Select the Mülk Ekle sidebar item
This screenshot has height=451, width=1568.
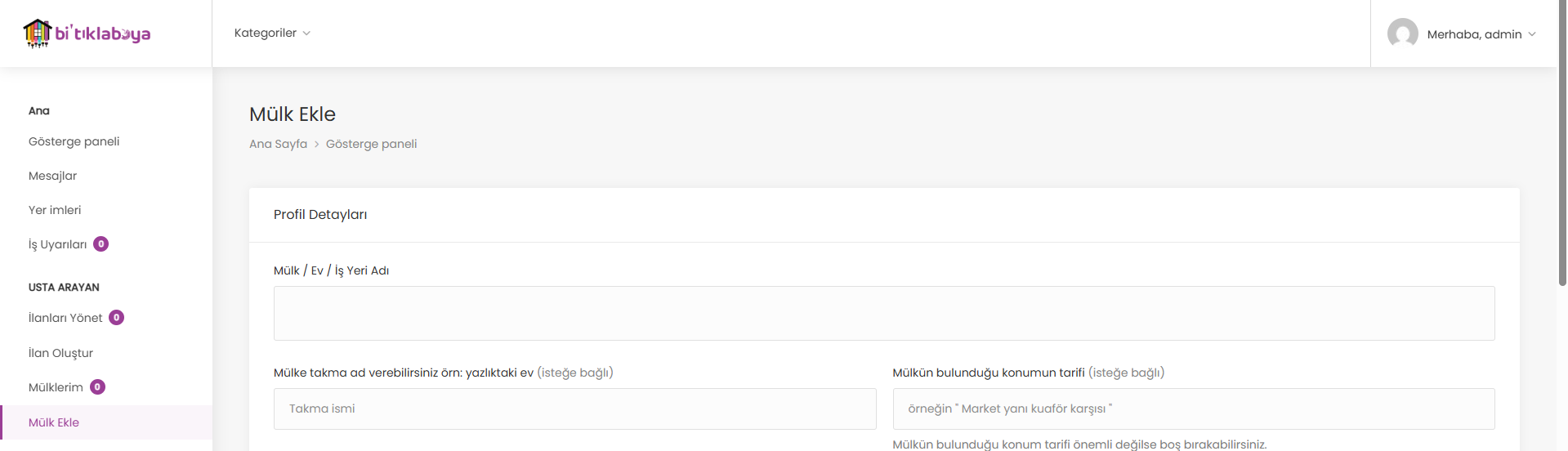106,422
